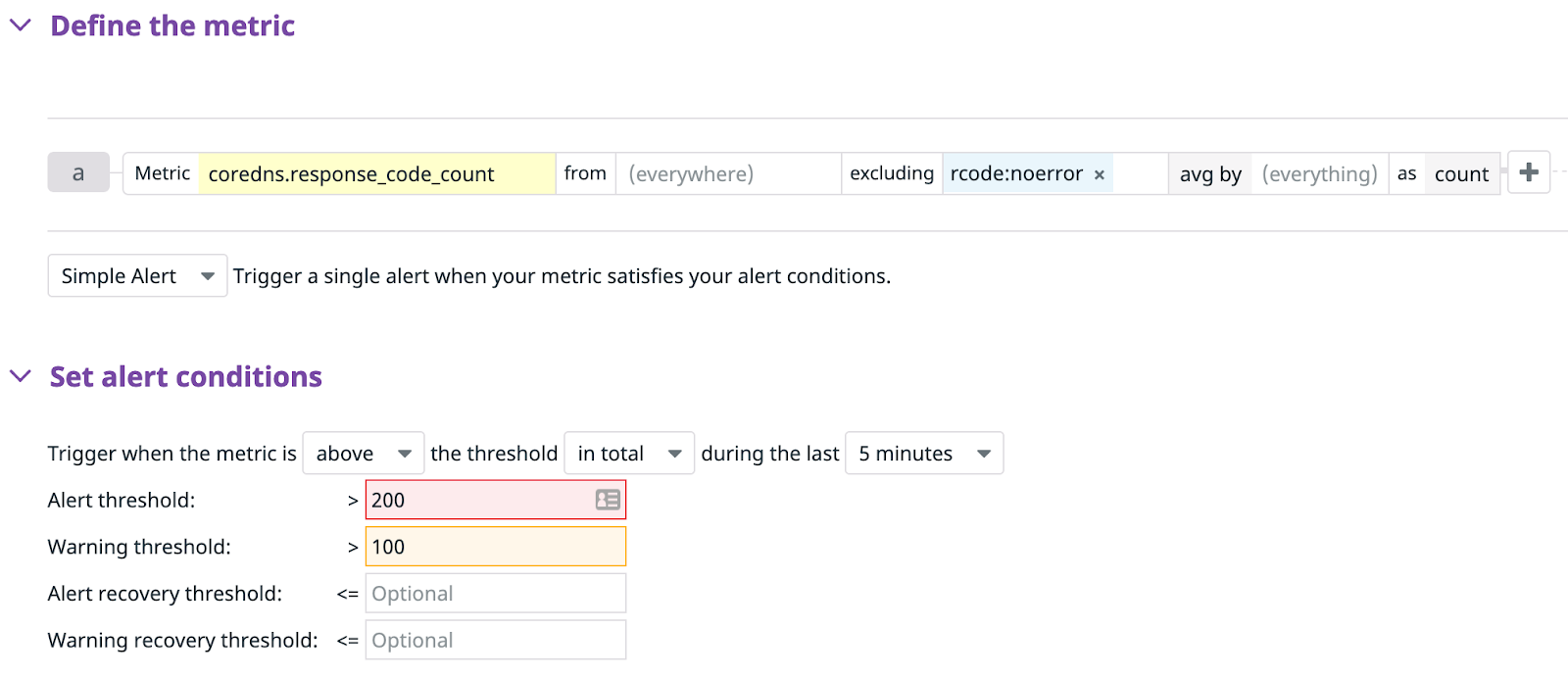The image size is (1568, 677).
Task: Click the contact card icon in Alert threshold field
Action: (x=608, y=500)
